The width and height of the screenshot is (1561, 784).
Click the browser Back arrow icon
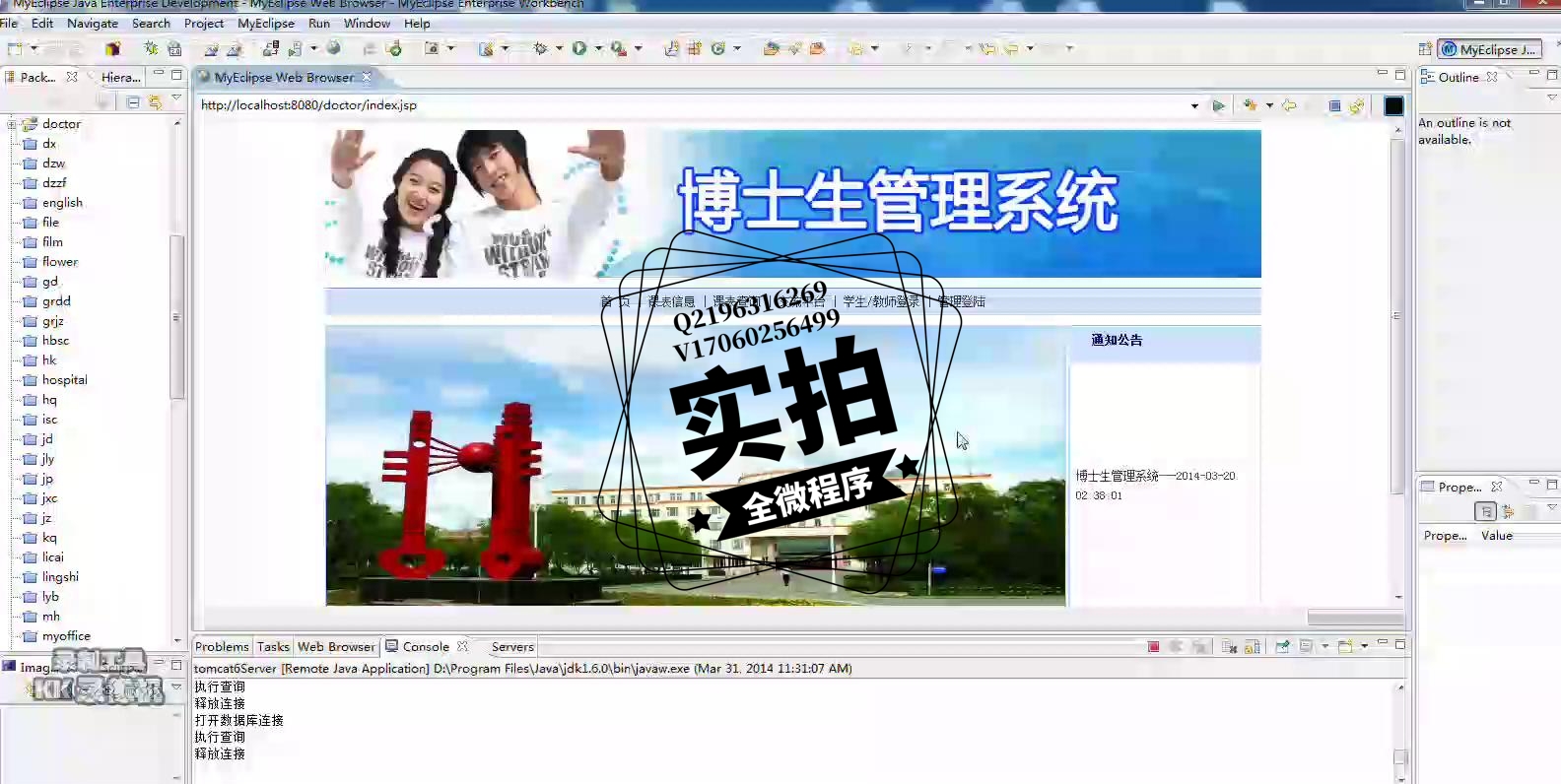click(1289, 105)
